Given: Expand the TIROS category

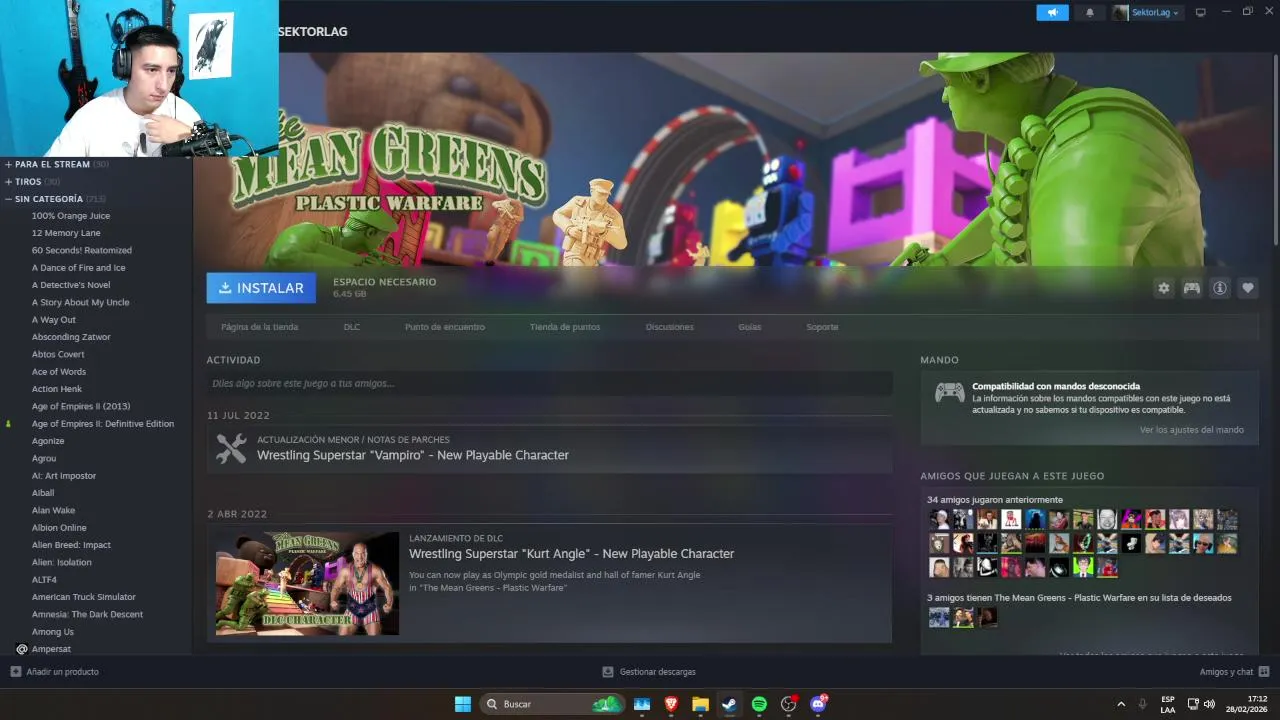Looking at the screenshot, I should click(x=32, y=182).
